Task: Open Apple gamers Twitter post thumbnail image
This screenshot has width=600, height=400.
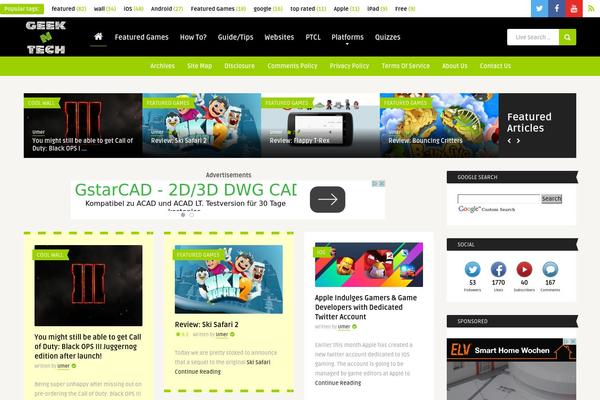Action: click(368, 264)
